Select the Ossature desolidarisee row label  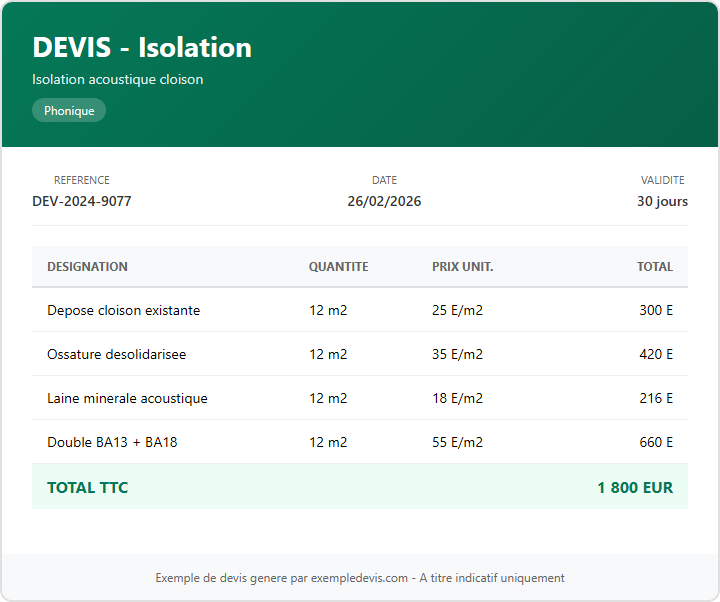(116, 354)
